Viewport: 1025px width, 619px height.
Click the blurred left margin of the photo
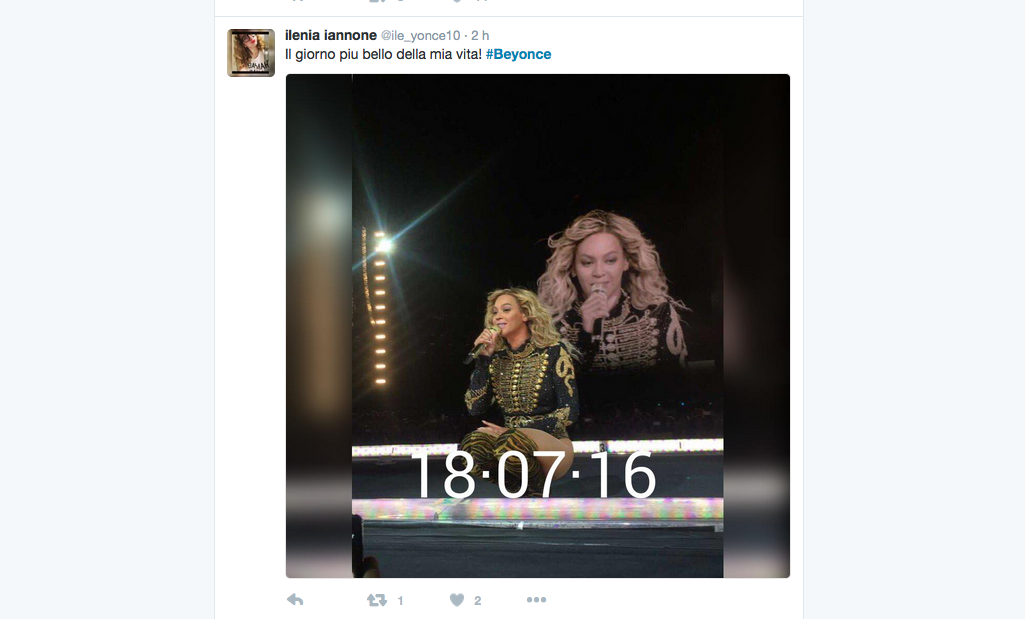pos(319,326)
